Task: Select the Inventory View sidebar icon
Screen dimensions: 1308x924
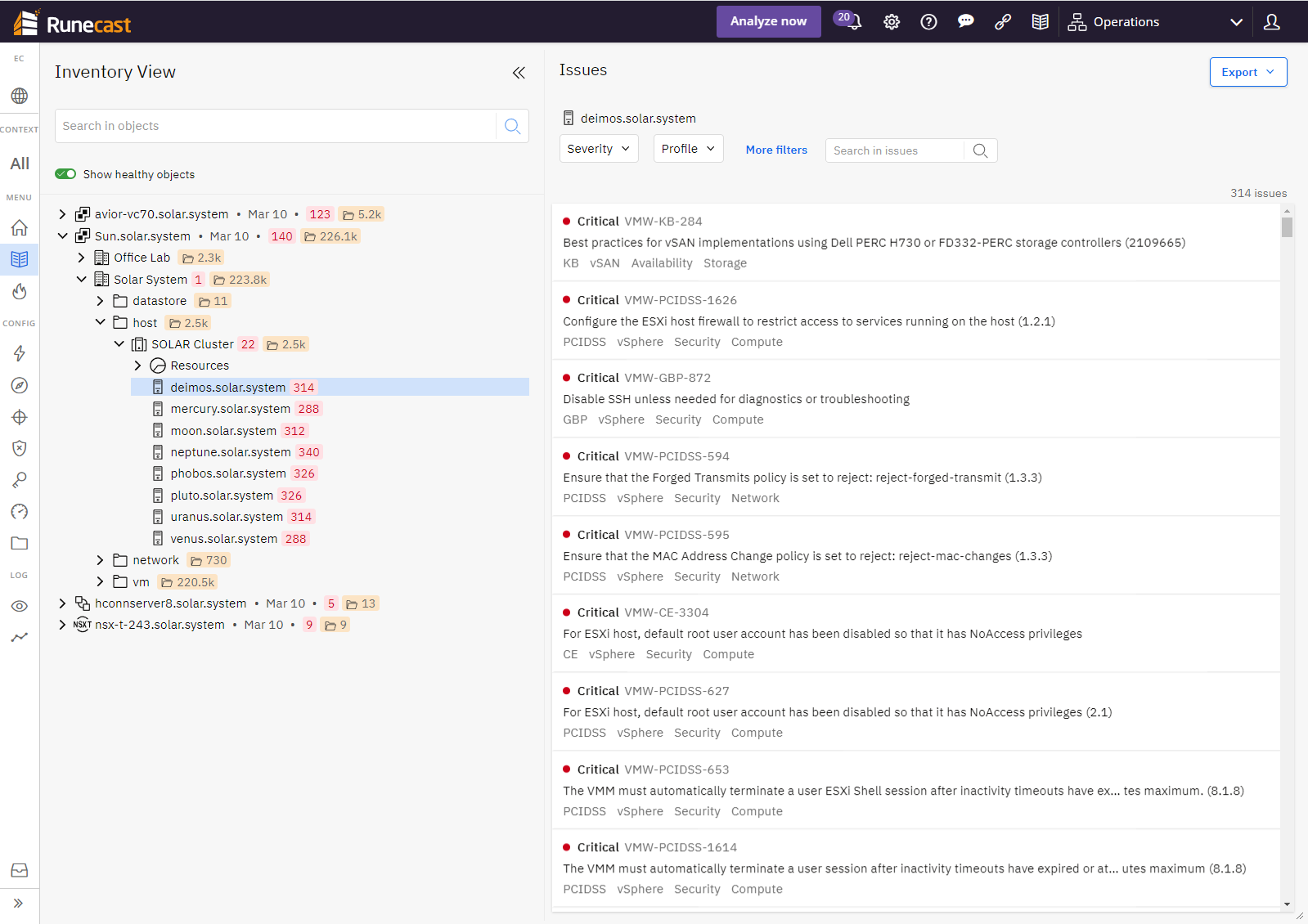Action: pyautogui.click(x=20, y=259)
